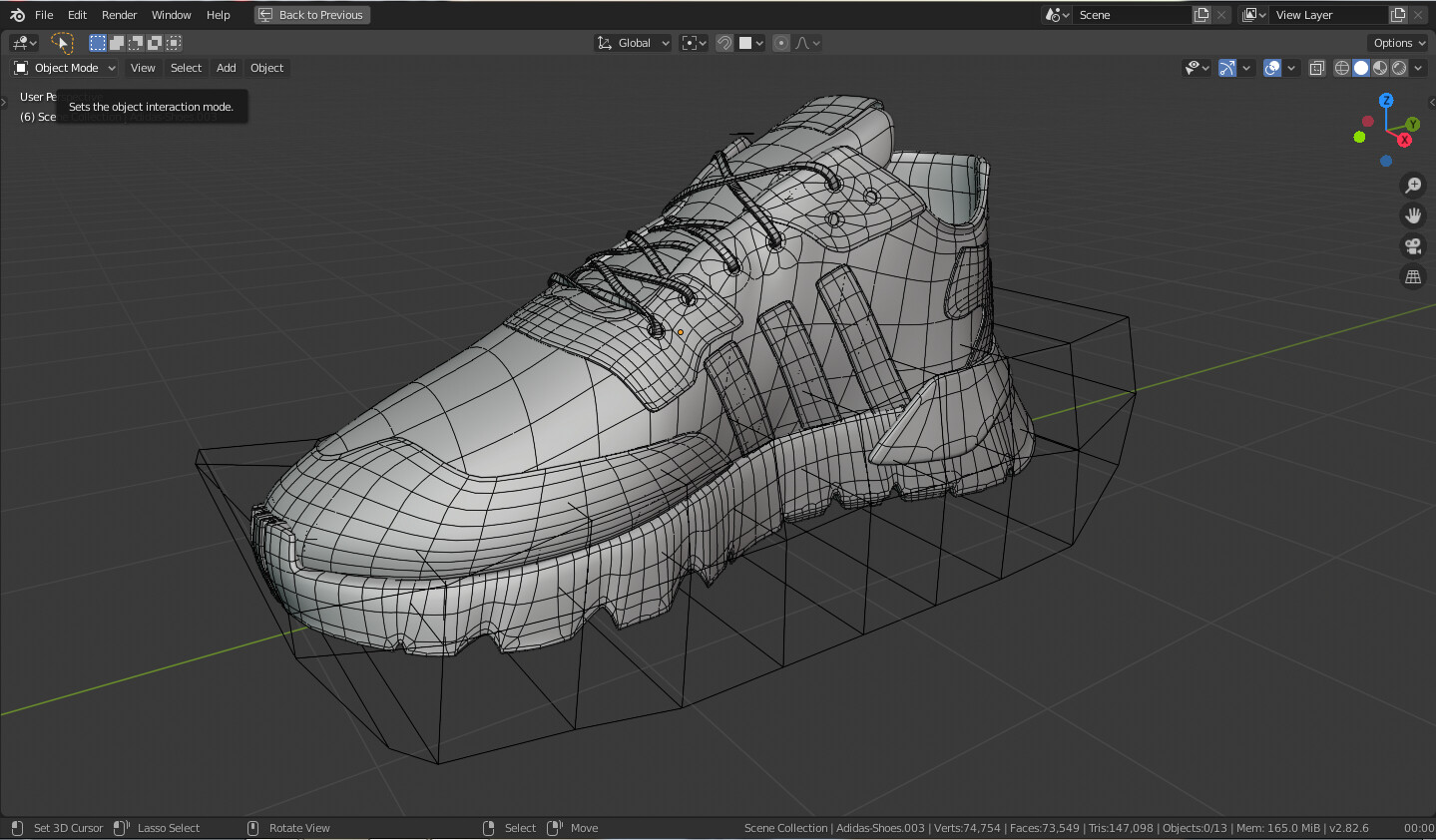The image size is (1436, 840).
Task: Open the viewport View menu
Action: [x=143, y=68]
